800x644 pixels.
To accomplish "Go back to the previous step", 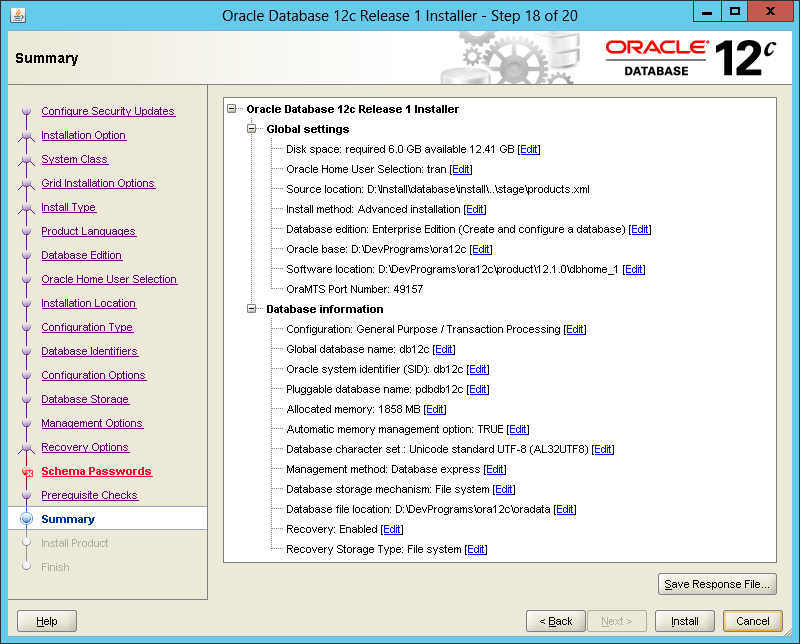I will click(556, 621).
